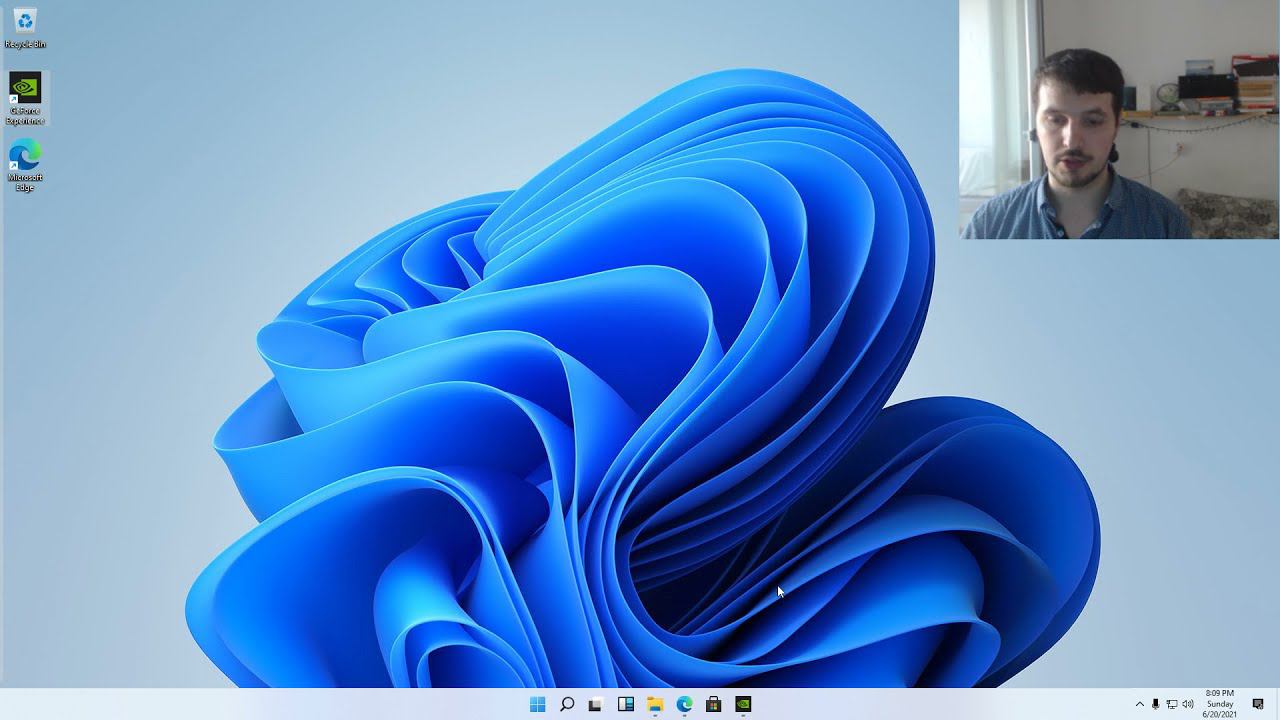Open the NVIDIA app on the taskbar

click(743, 704)
